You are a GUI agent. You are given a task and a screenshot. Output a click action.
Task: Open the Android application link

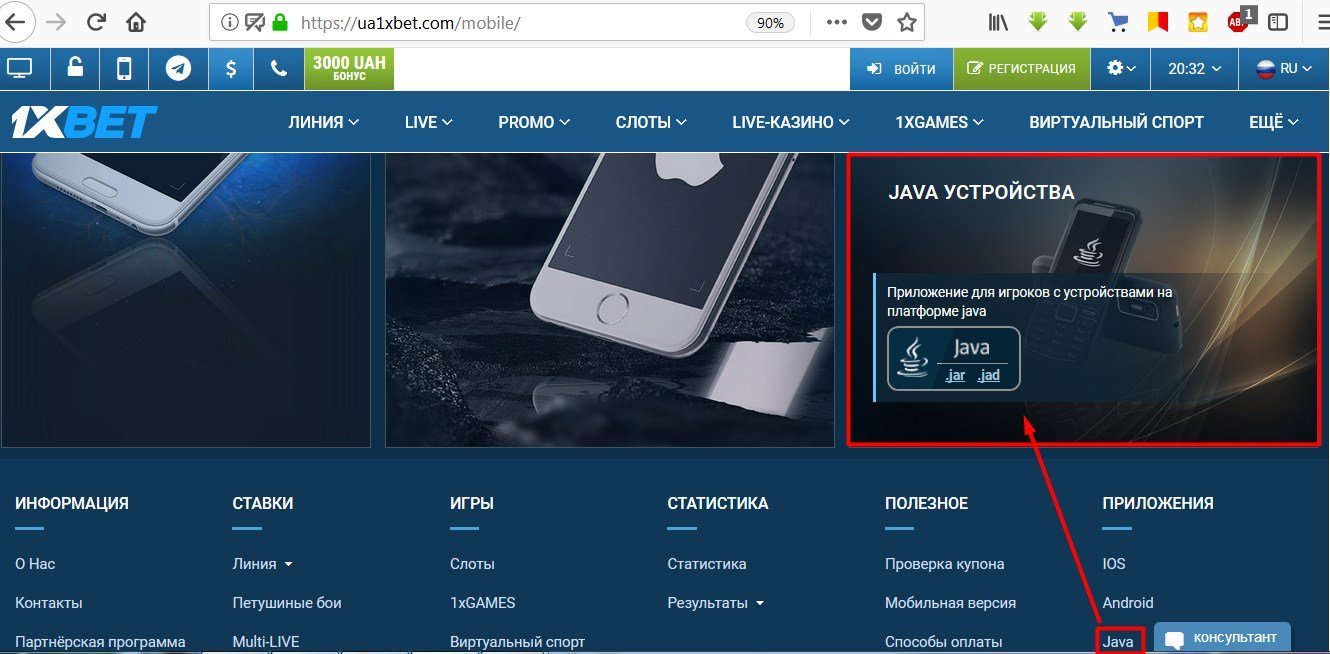[x=1128, y=603]
